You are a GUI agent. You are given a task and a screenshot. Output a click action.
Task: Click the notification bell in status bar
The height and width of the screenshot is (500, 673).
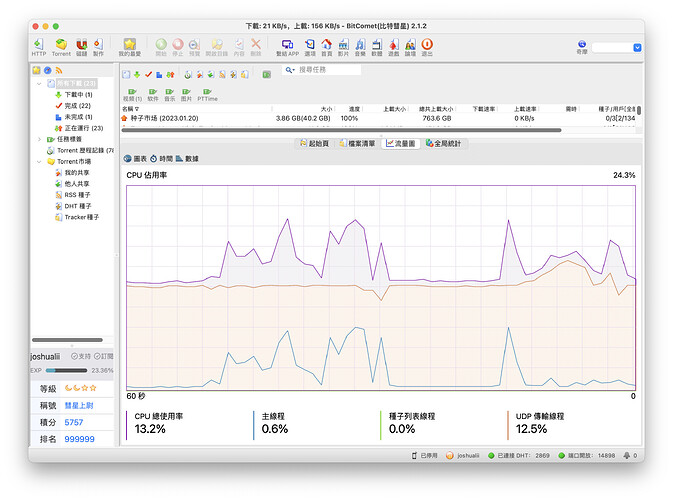[627, 455]
